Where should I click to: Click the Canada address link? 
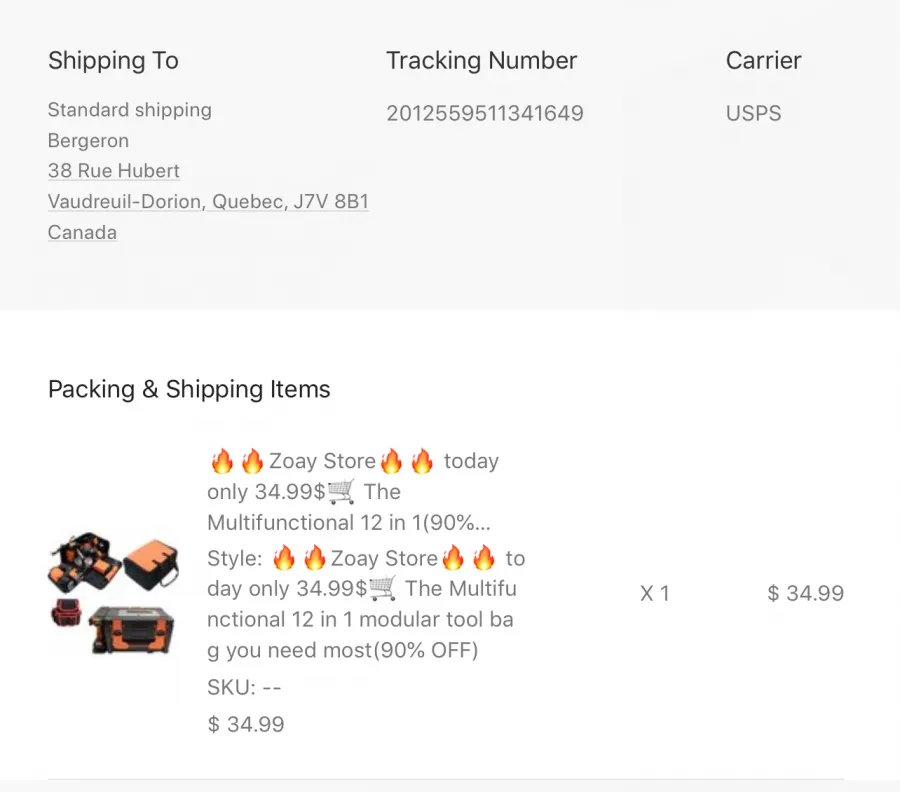[83, 232]
